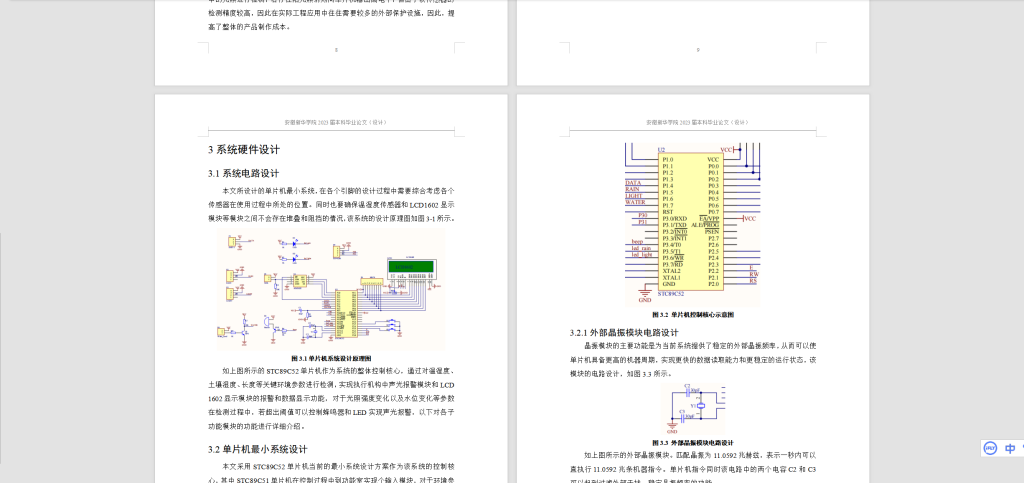The height and width of the screenshot is (483, 1024).
Task: Select the system schematic figure 3.1 image
Action: point(331,289)
